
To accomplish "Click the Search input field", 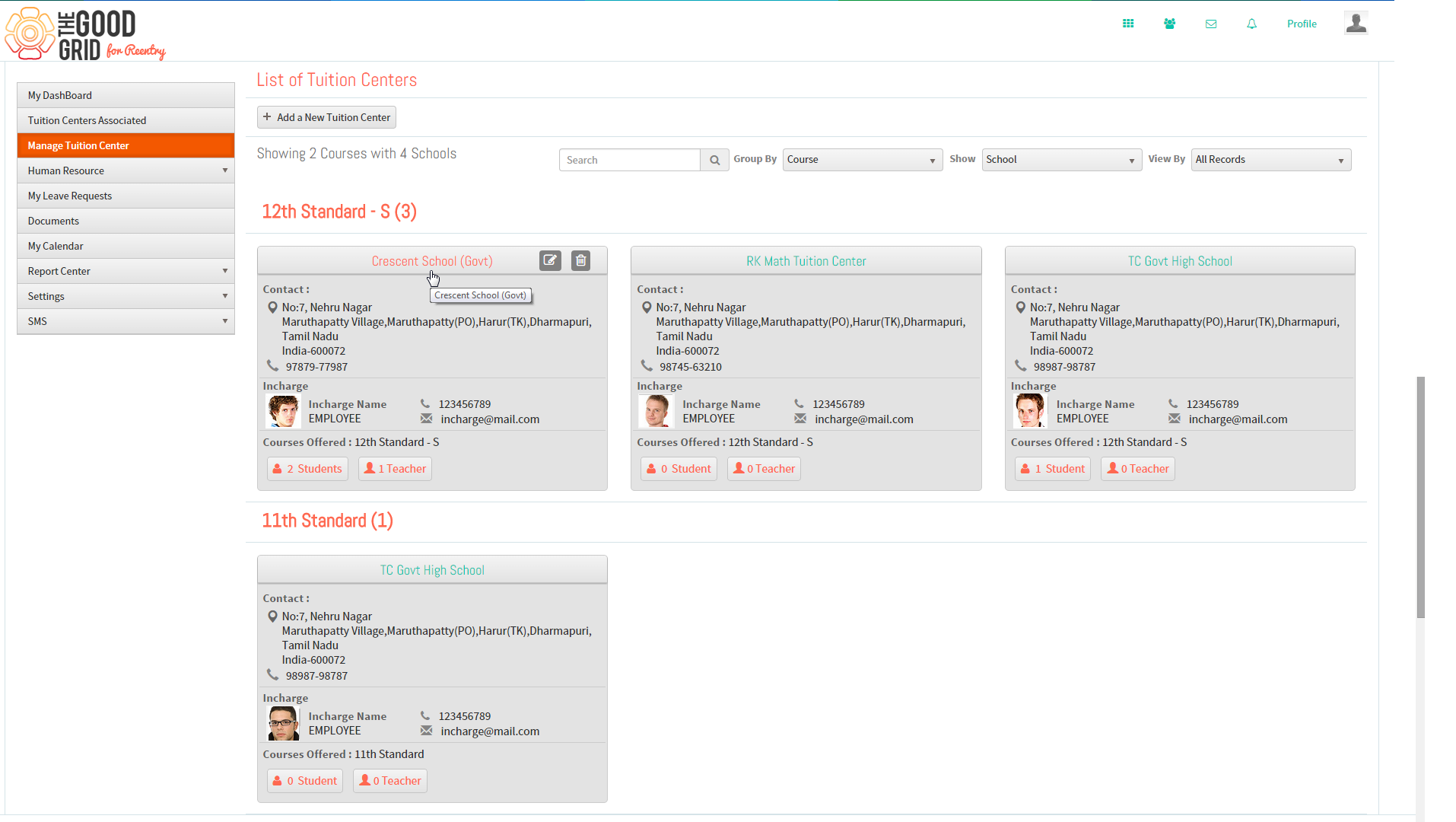I will (630, 160).
